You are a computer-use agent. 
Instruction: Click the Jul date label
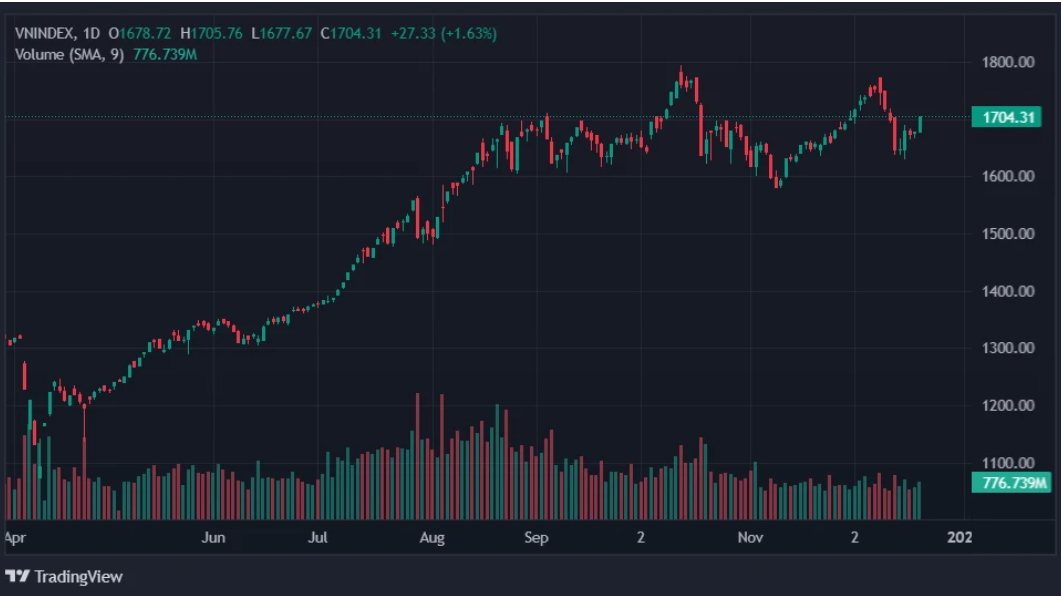tap(318, 538)
